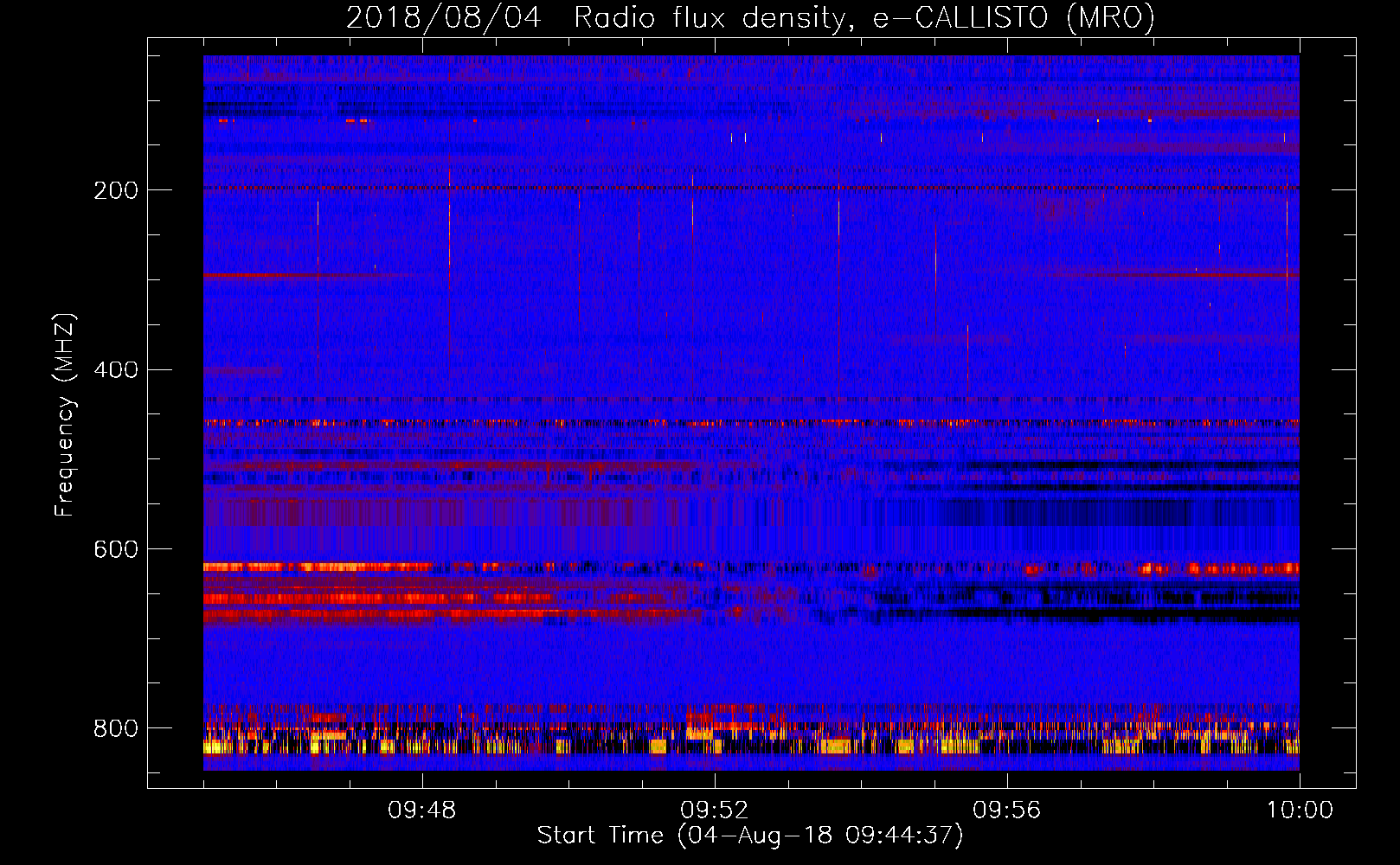Click the '200' frequency tick label
Image resolution: width=1400 pixels, height=865 pixels.
coord(116,190)
